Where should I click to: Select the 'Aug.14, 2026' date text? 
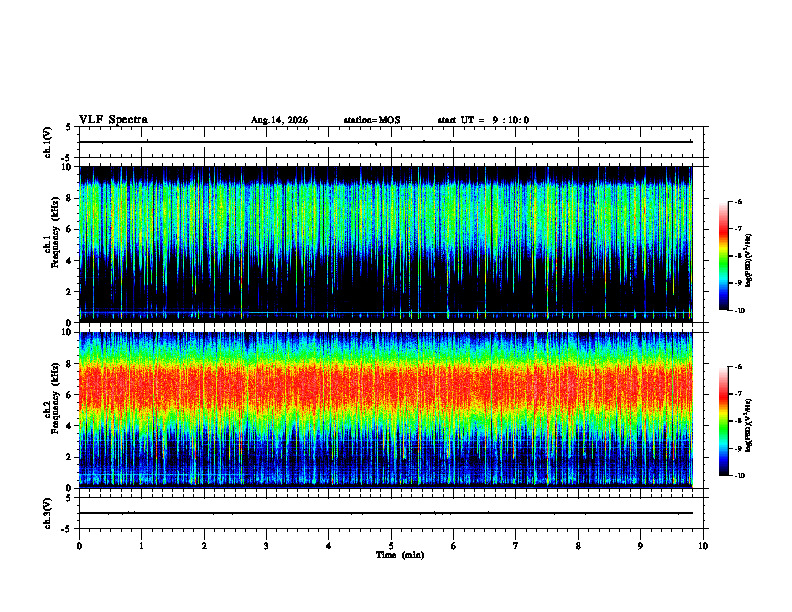[x=279, y=120]
